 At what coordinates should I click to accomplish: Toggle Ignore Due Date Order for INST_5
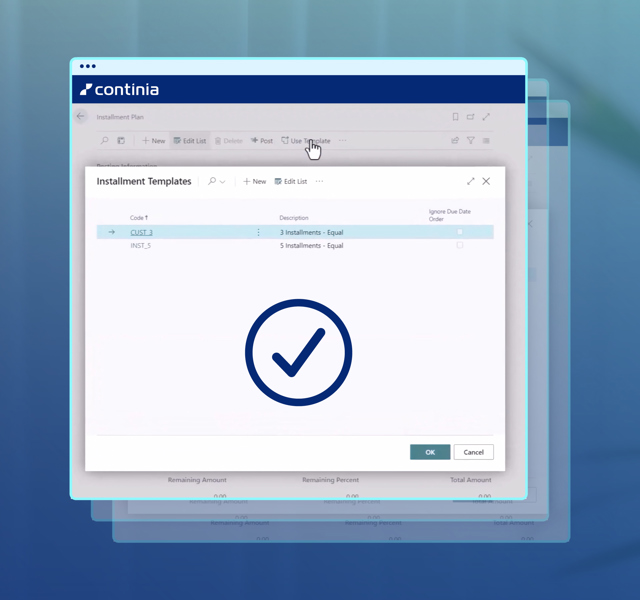[x=460, y=245]
